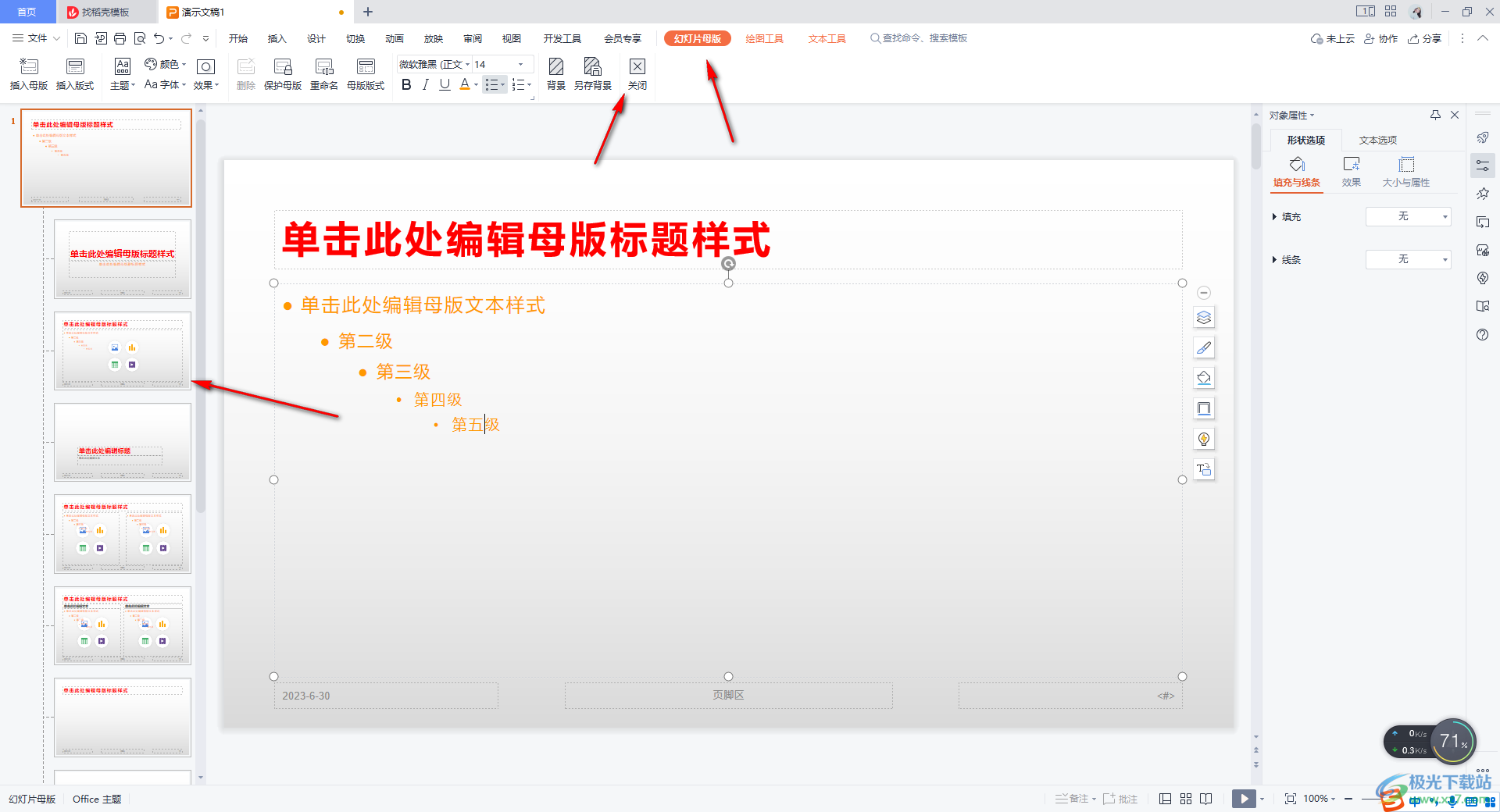This screenshot has width=1500, height=812.
Task: Click the Background (背景) icon
Action: click(556, 74)
